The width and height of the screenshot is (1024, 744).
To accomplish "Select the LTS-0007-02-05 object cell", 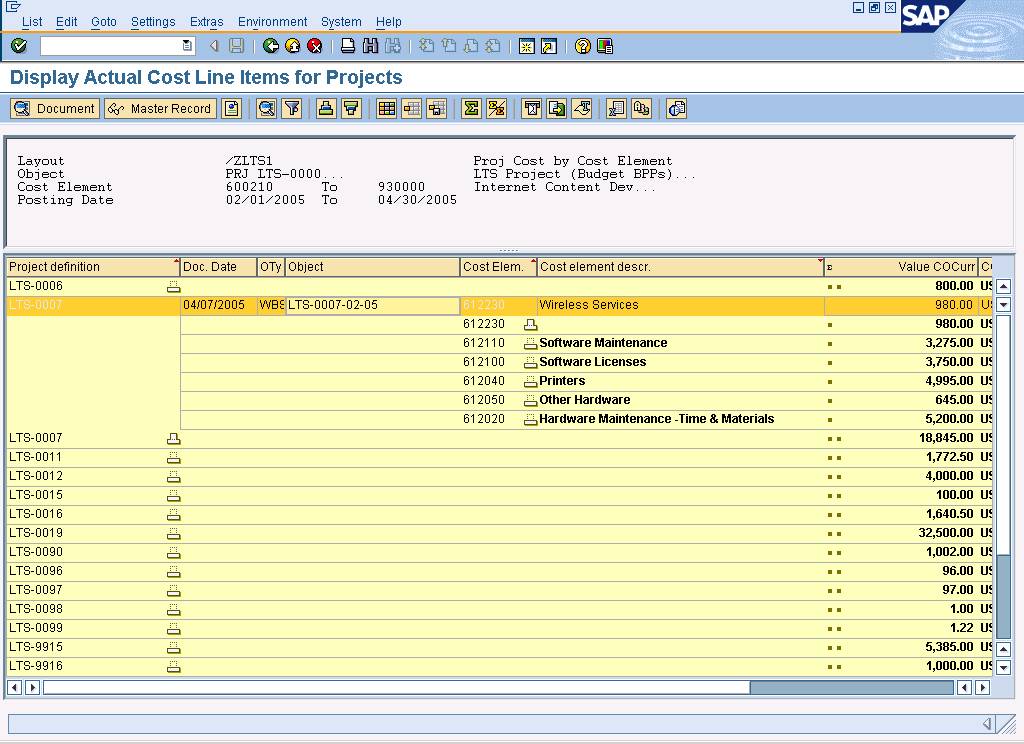I will (372, 305).
